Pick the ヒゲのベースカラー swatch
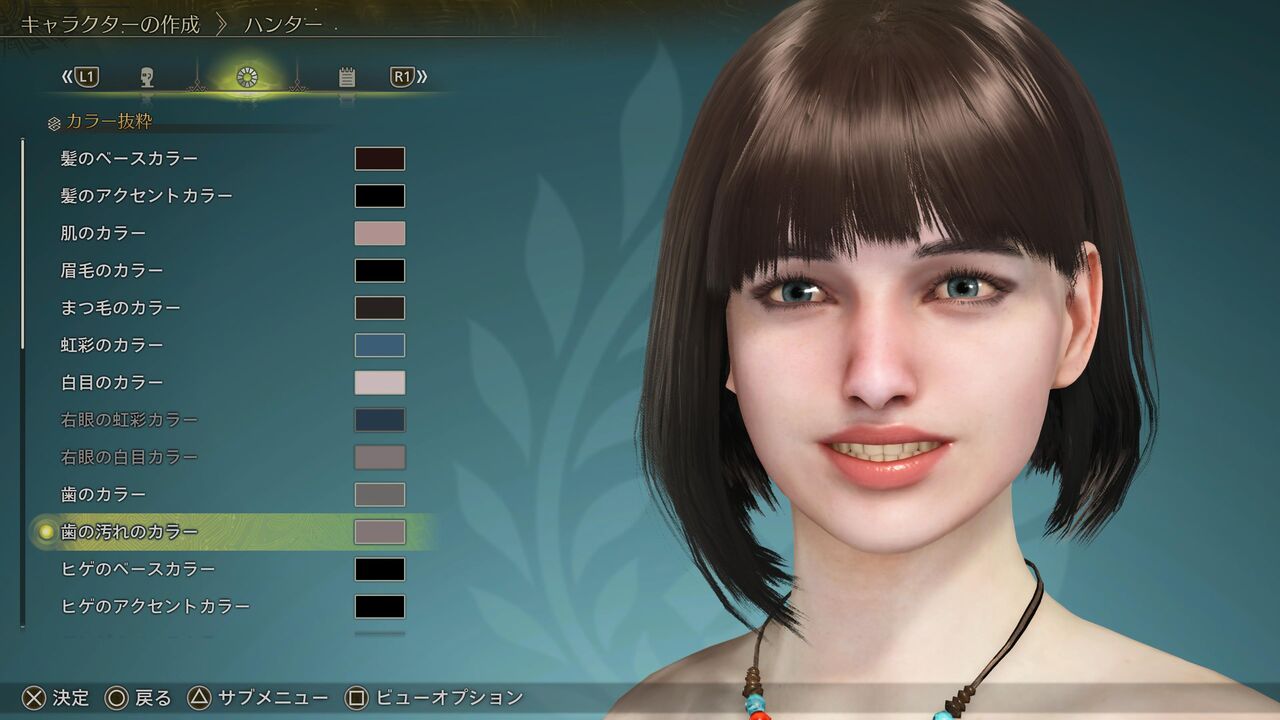The width and height of the screenshot is (1280, 720). [380, 569]
